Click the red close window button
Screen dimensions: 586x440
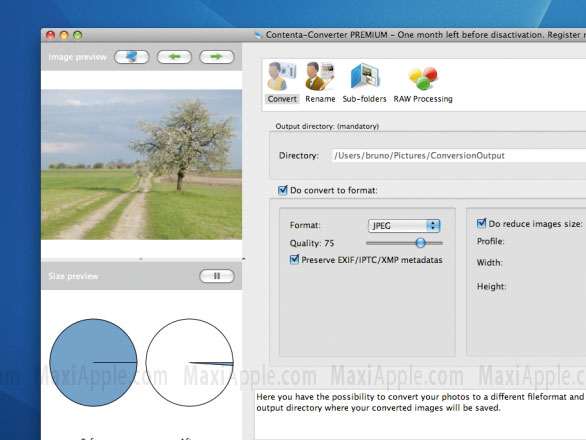50,35
